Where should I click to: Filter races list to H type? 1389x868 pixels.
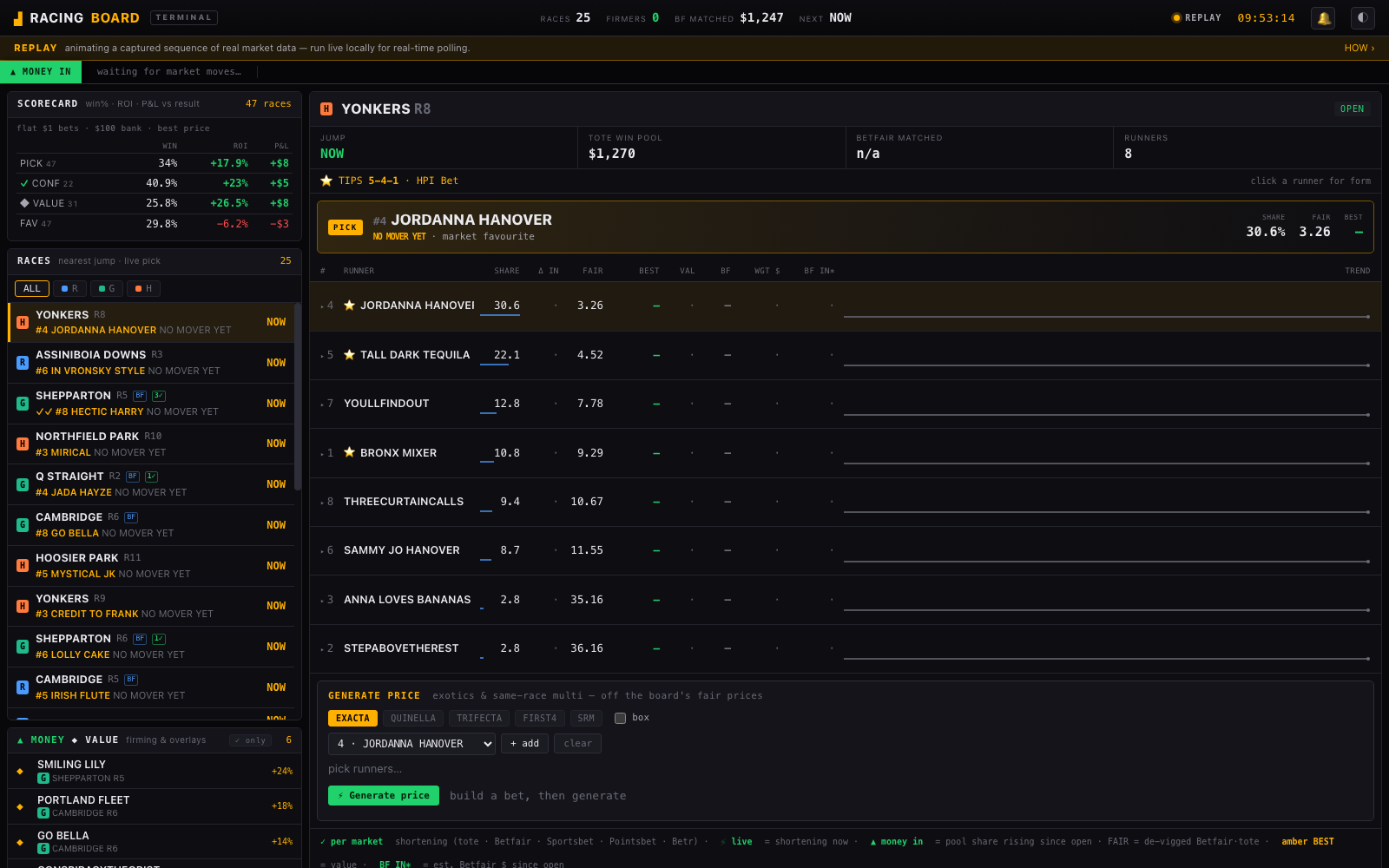tap(143, 288)
